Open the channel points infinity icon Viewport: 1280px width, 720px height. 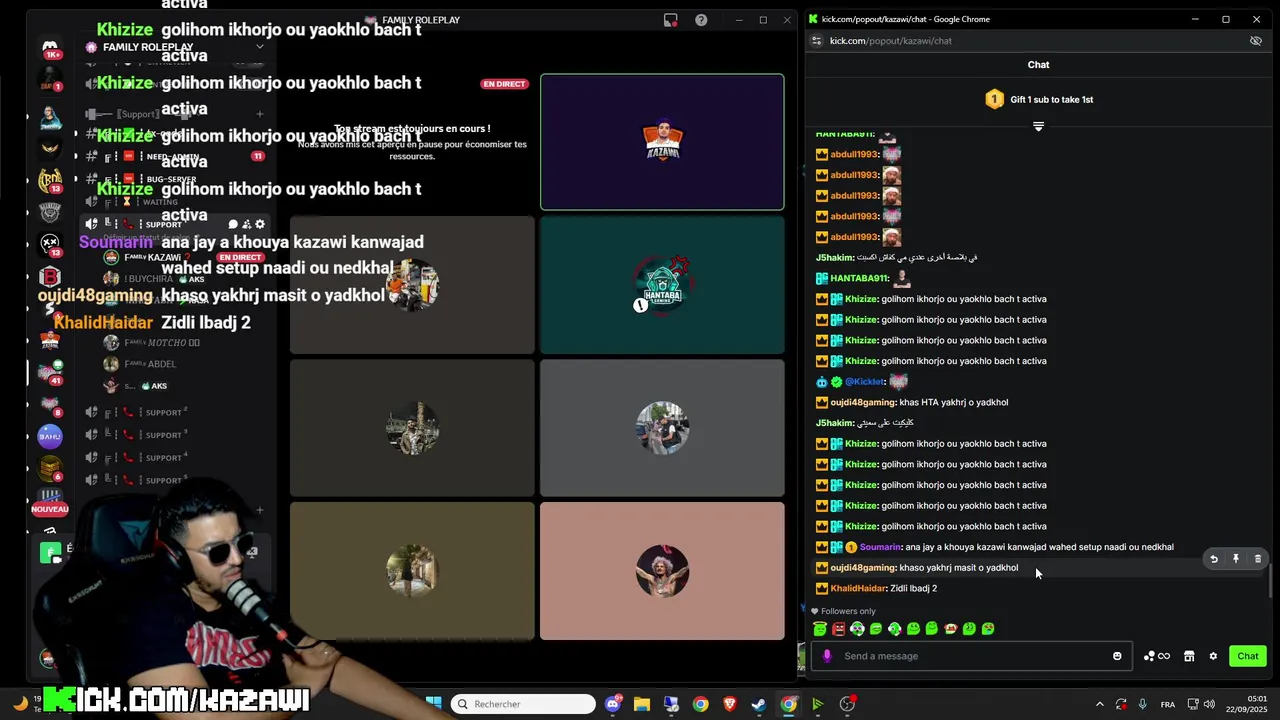click(1156, 656)
